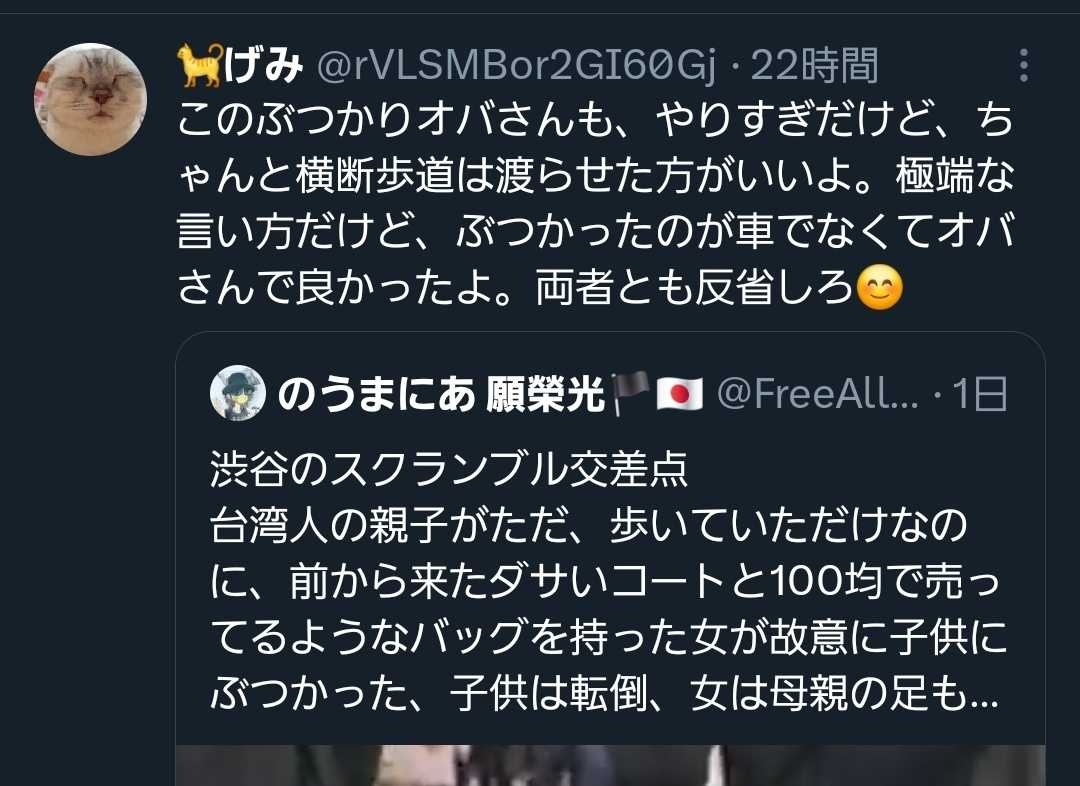Click the 1日 timestamp on quoted tweet

pos(979,394)
